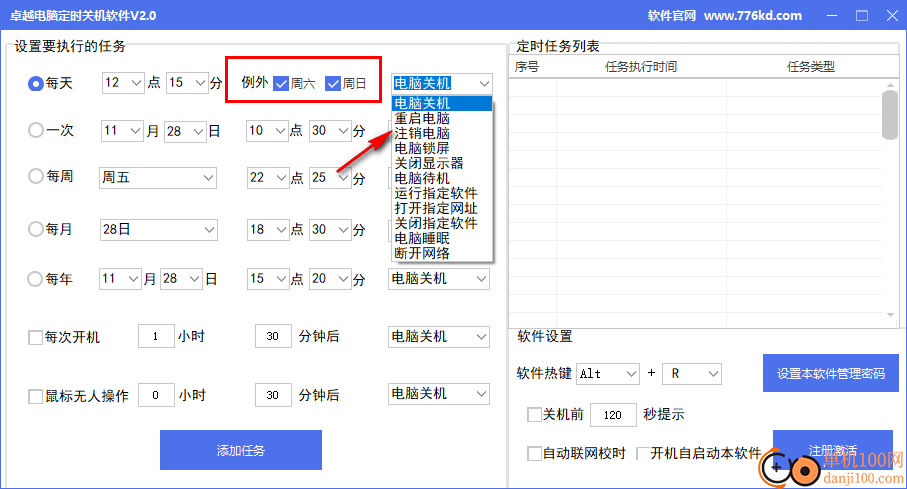907x489 pixels.
Task: Choose 重启电脑 in the open list
Action: pos(442,119)
